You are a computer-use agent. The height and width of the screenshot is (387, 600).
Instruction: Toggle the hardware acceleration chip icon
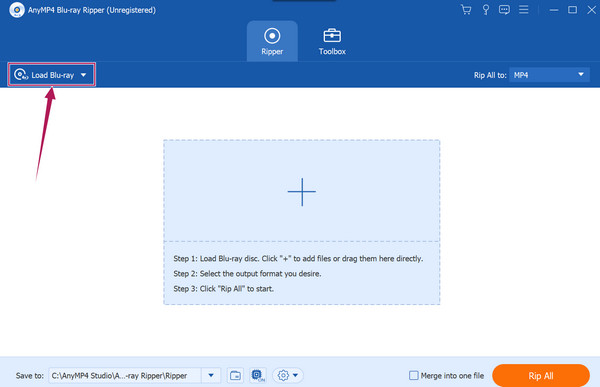pos(258,376)
